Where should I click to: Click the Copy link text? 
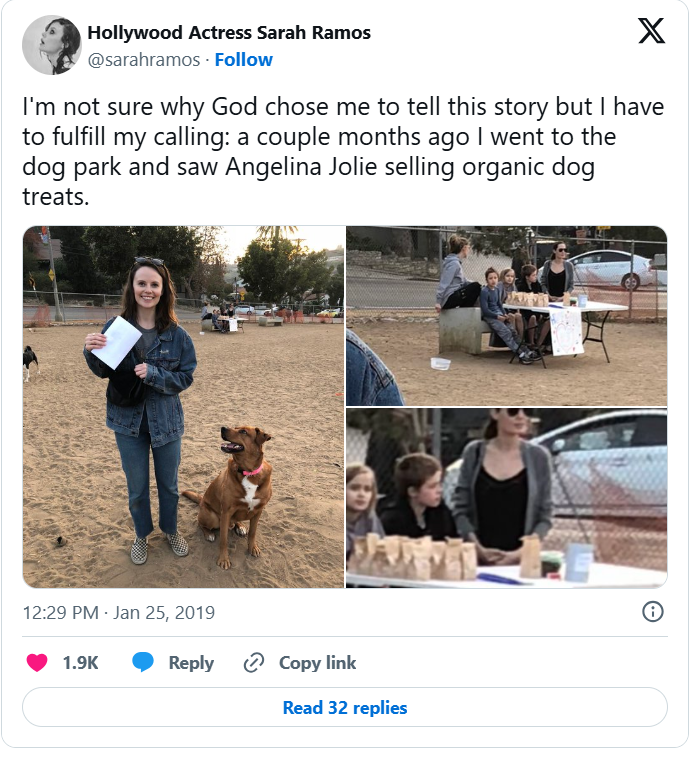[x=317, y=662]
